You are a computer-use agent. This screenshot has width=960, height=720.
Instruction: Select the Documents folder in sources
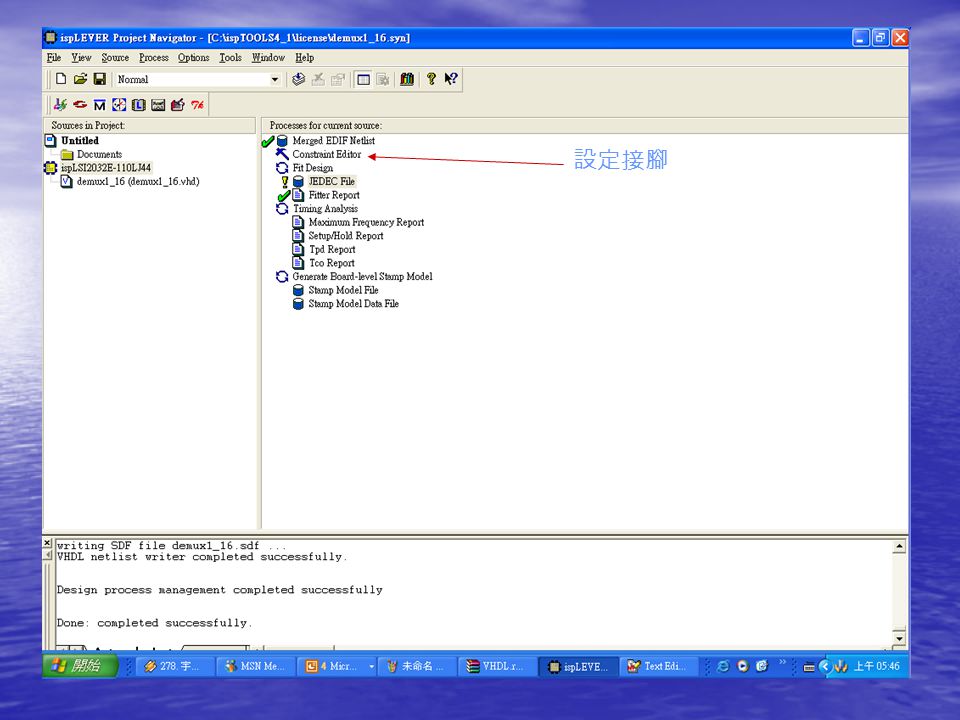(x=99, y=154)
